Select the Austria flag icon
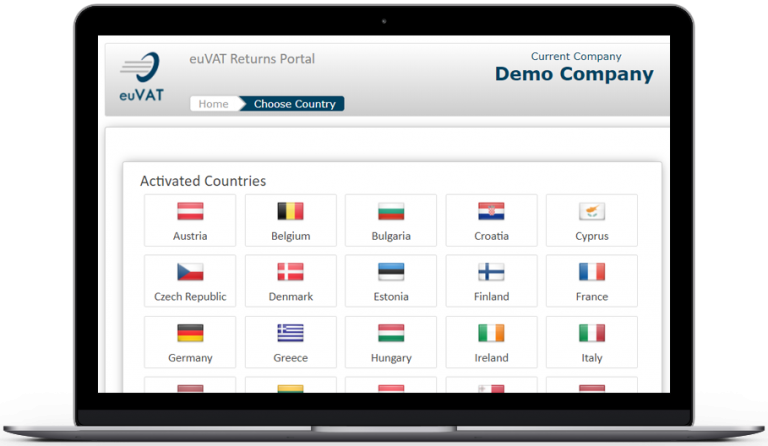This screenshot has height=446, width=768. 190,212
